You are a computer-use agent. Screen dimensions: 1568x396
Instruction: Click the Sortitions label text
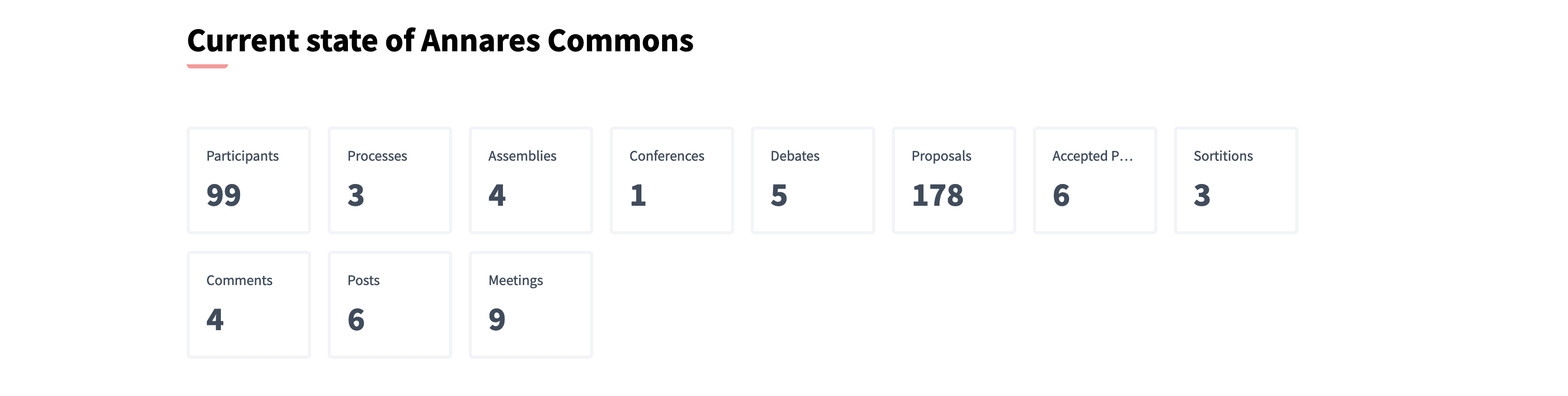coord(1224,157)
